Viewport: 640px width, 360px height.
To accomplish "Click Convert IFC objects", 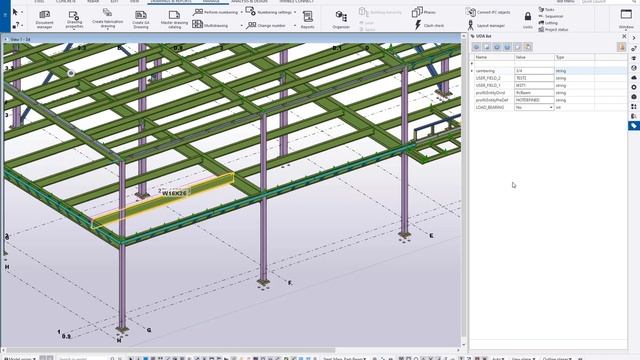I will click(x=488, y=12).
